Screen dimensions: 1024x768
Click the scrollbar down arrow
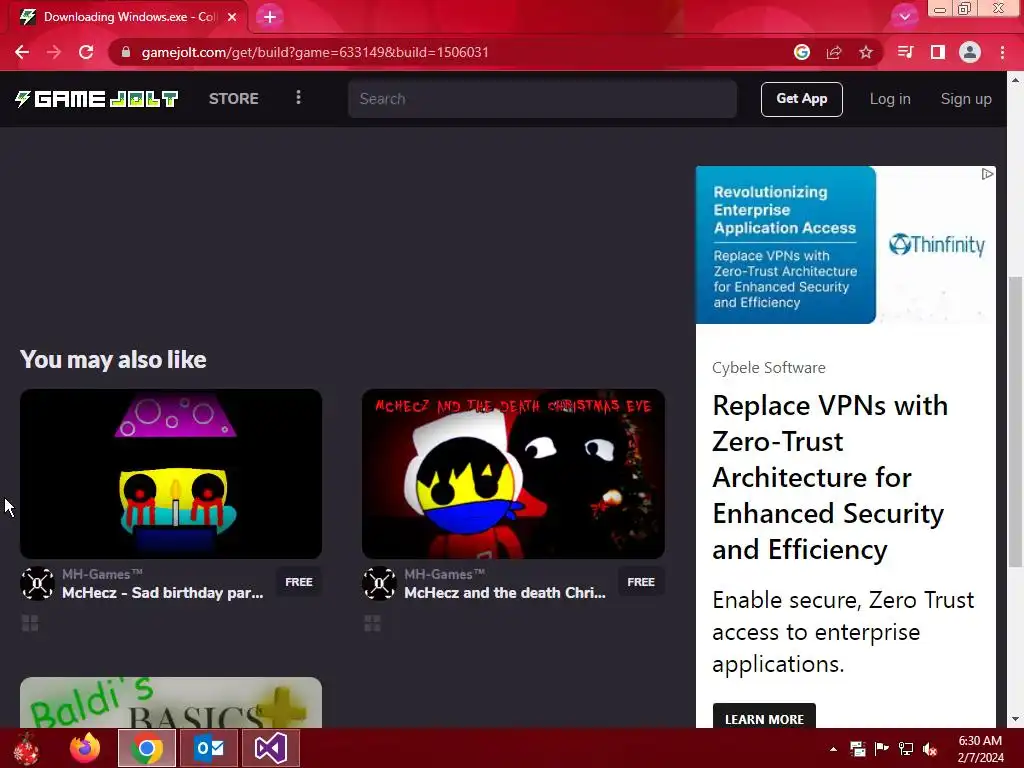1015,720
